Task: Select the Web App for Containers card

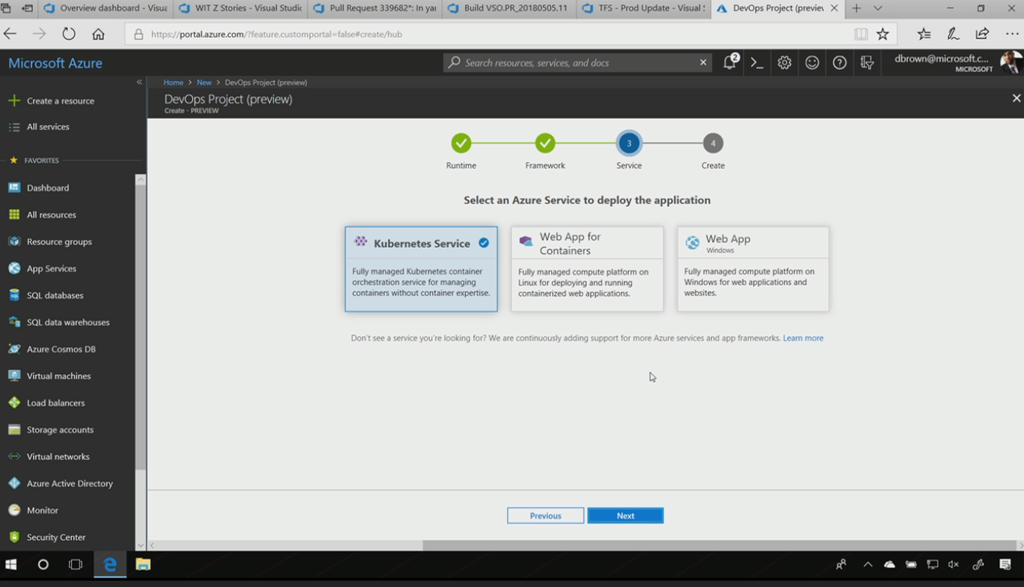Action: click(x=587, y=268)
